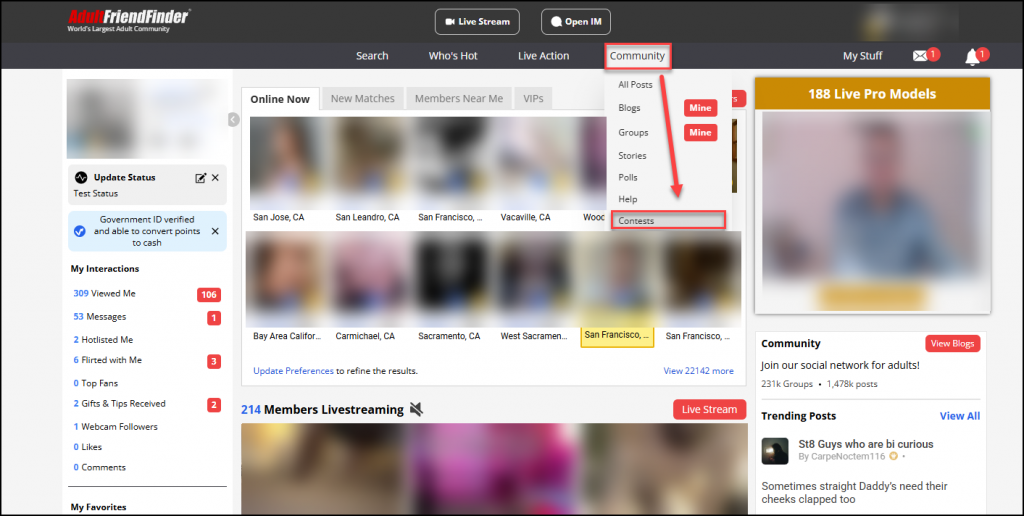Open the 53 Messages link
Image resolution: width=1024 pixels, height=516 pixels.
[100, 317]
